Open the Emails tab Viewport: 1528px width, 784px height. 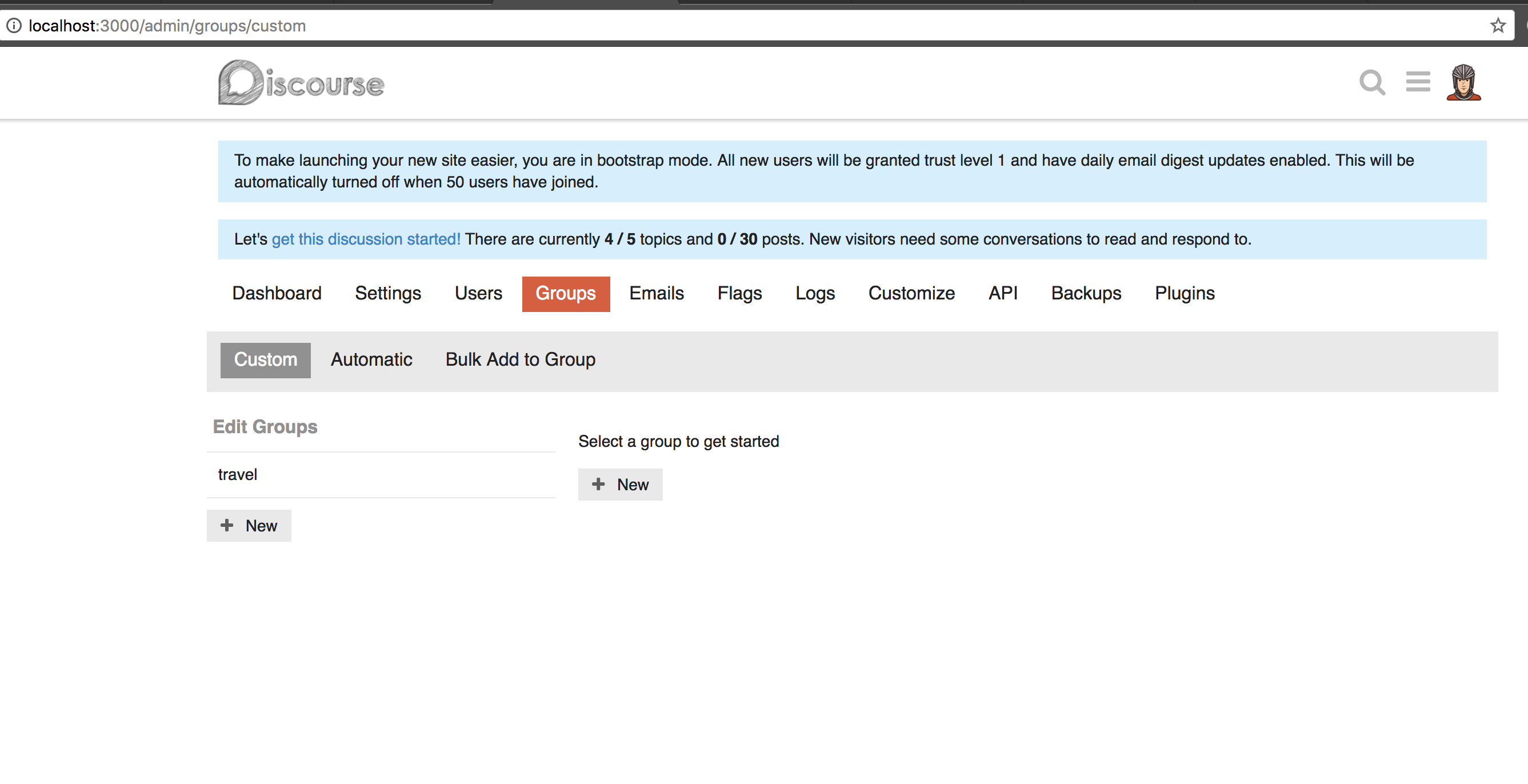coord(656,293)
